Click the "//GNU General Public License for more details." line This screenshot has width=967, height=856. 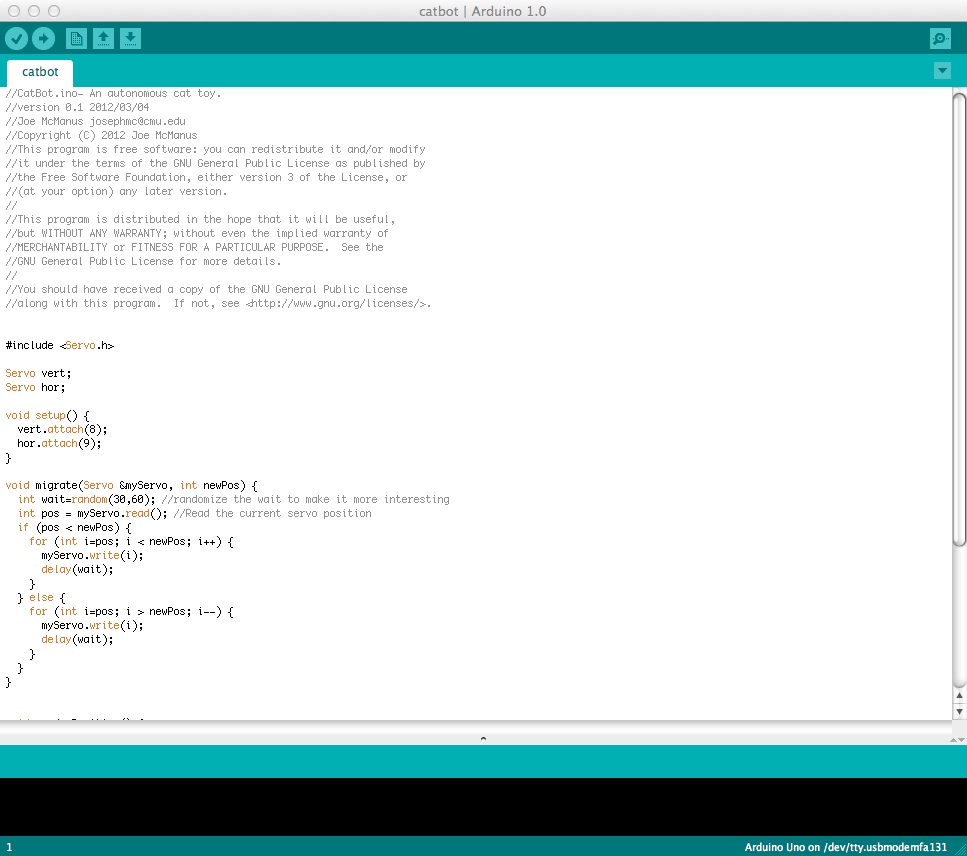[143, 261]
